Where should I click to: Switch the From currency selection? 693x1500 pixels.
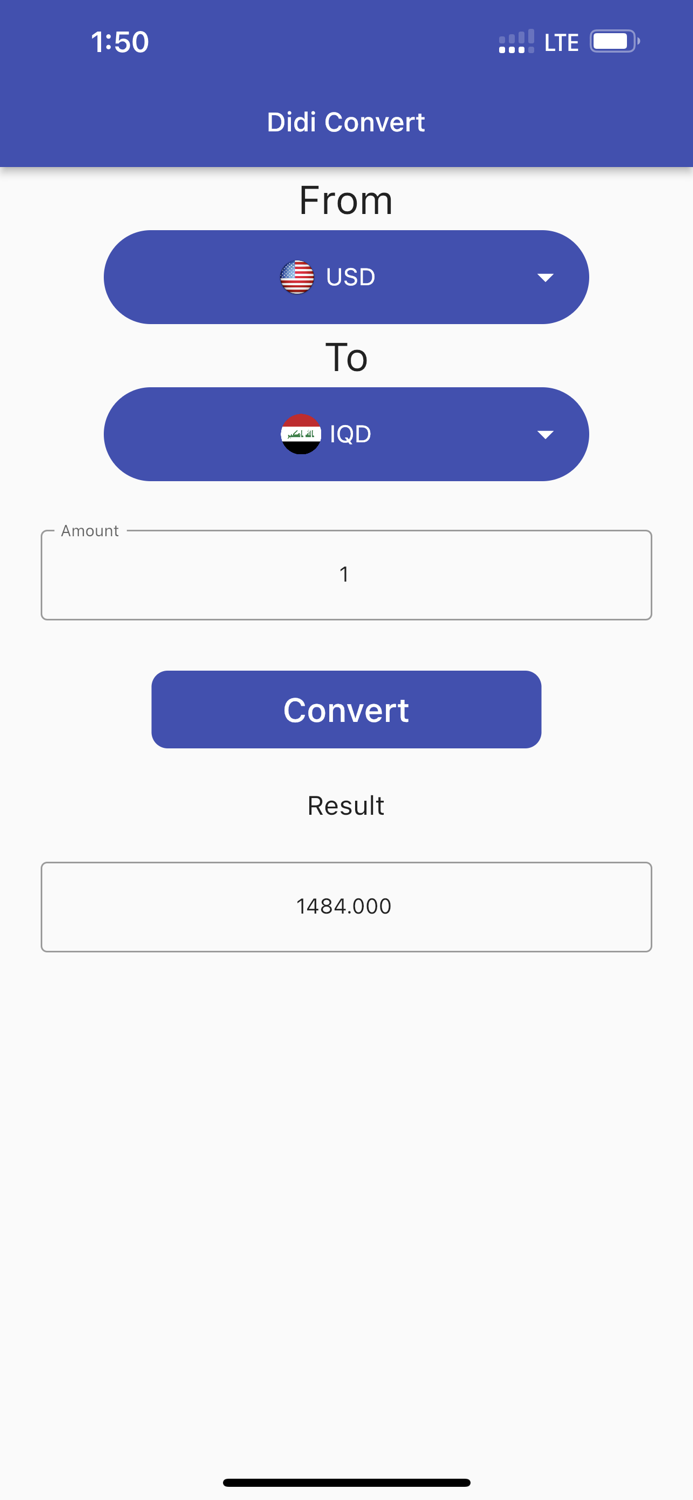(x=346, y=277)
